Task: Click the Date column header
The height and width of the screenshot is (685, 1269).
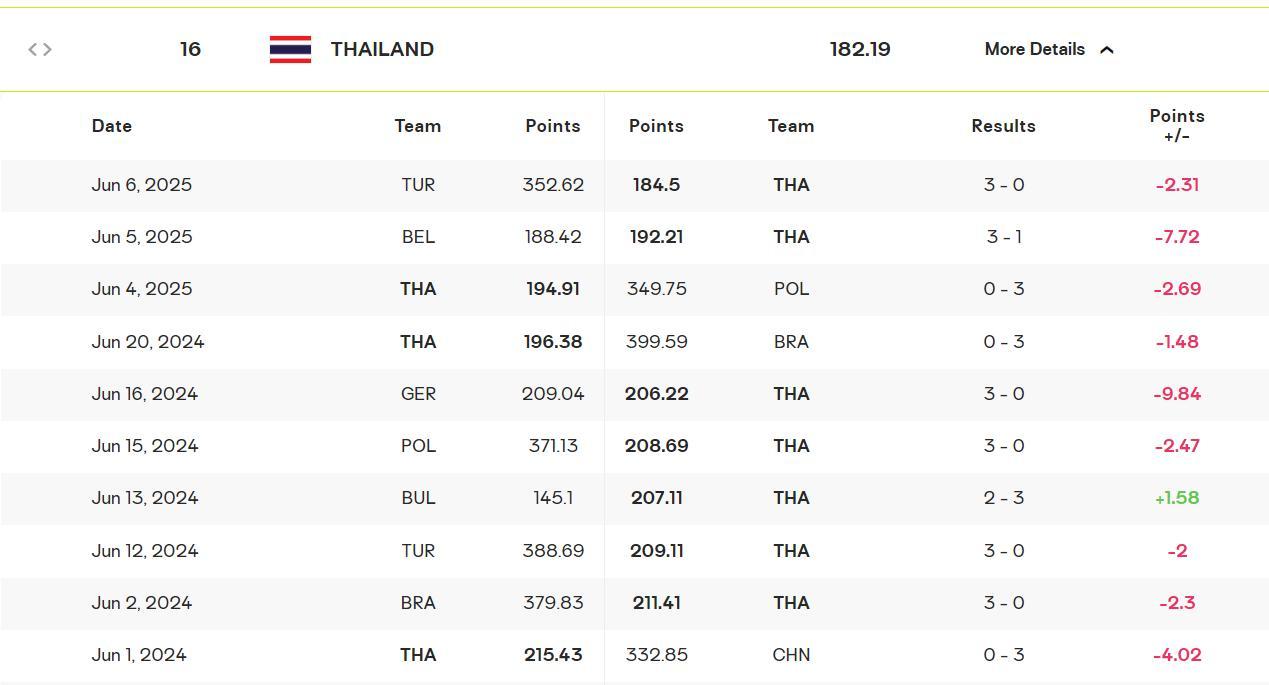Action: pyautogui.click(x=112, y=126)
